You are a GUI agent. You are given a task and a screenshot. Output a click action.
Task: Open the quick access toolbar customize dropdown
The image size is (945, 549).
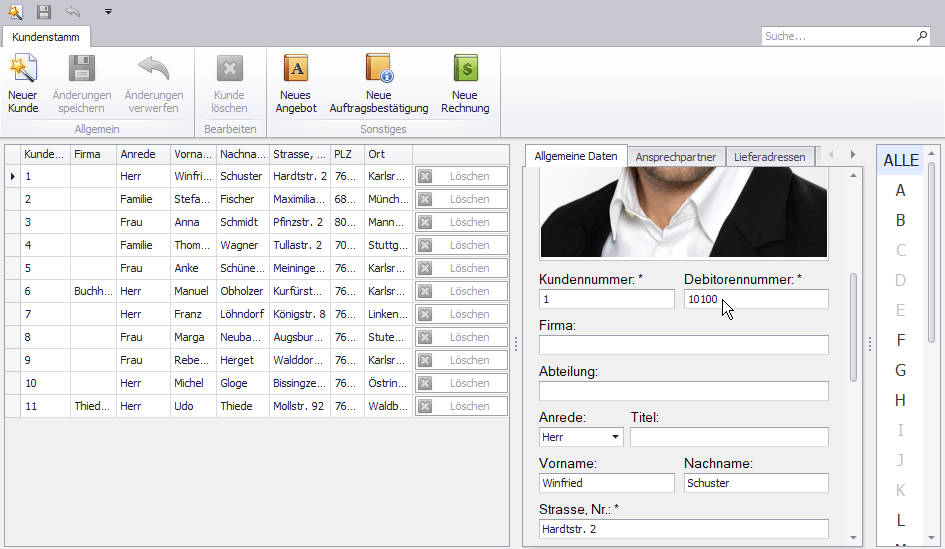click(x=108, y=11)
